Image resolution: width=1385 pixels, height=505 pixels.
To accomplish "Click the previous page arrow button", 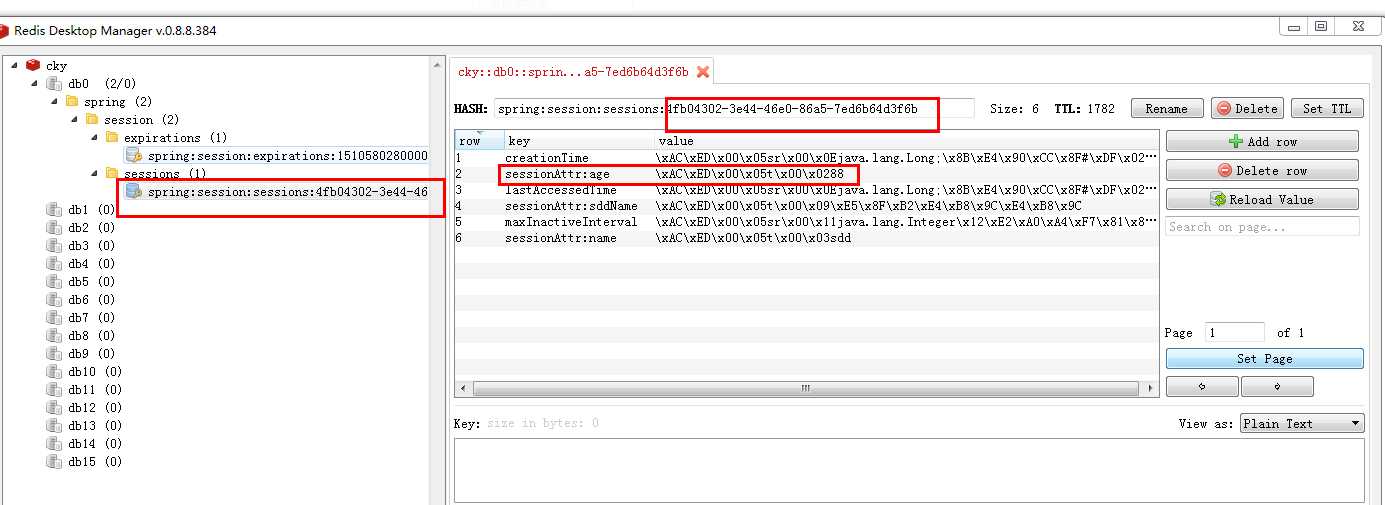I will pyautogui.click(x=1202, y=387).
